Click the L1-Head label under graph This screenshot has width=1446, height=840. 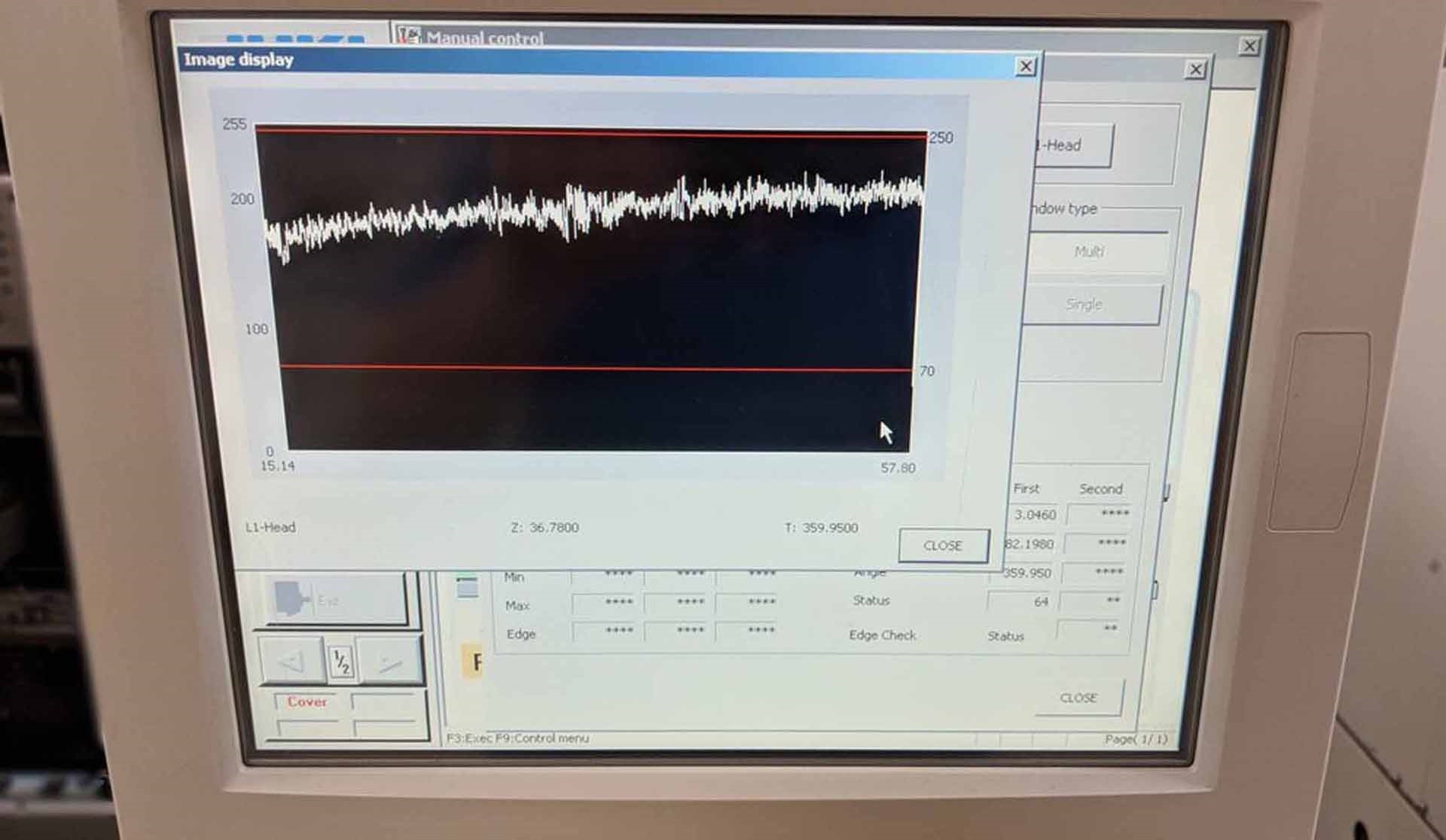270,527
